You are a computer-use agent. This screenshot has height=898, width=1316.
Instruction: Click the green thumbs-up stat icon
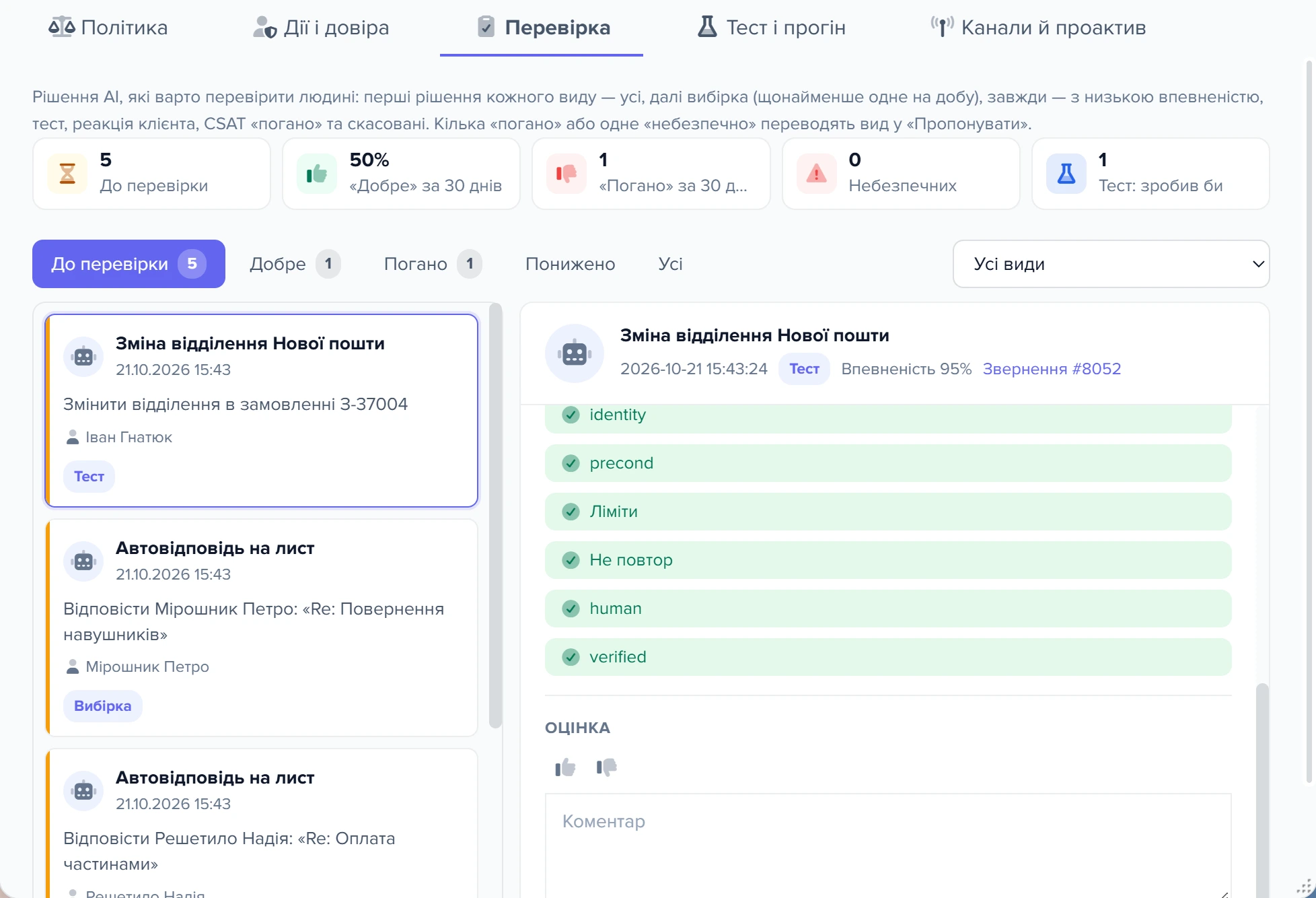point(317,174)
